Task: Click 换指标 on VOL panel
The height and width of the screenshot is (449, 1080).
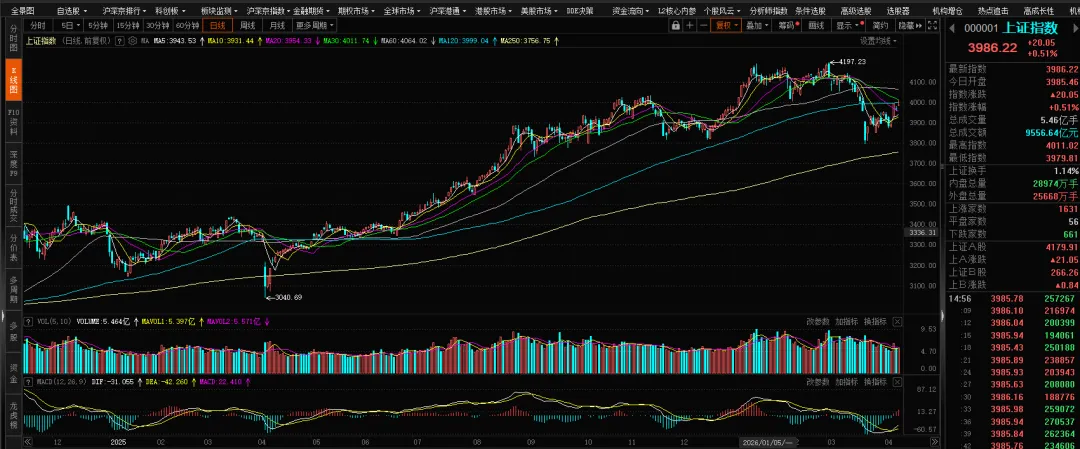Action: pyautogui.click(x=875, y=322)
